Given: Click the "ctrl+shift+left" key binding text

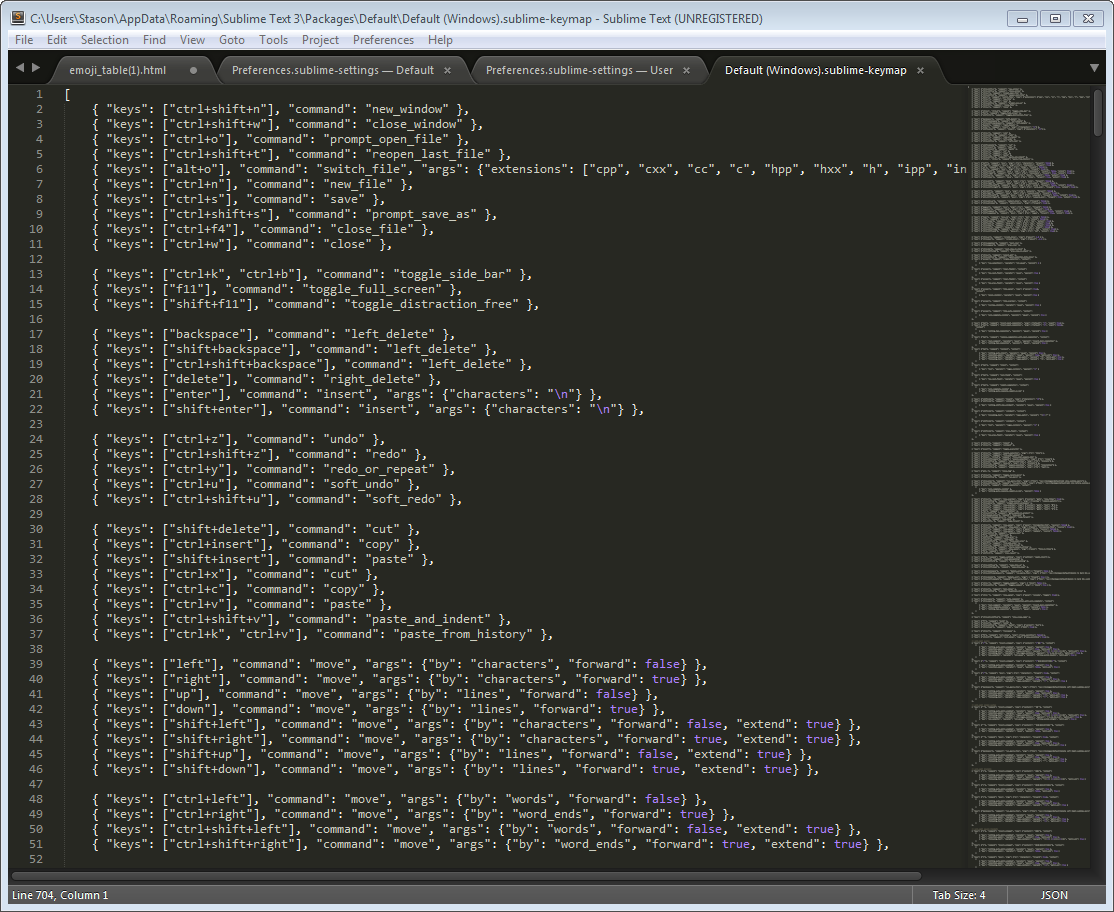Looking at the screenshot, I should coord(228,830).
